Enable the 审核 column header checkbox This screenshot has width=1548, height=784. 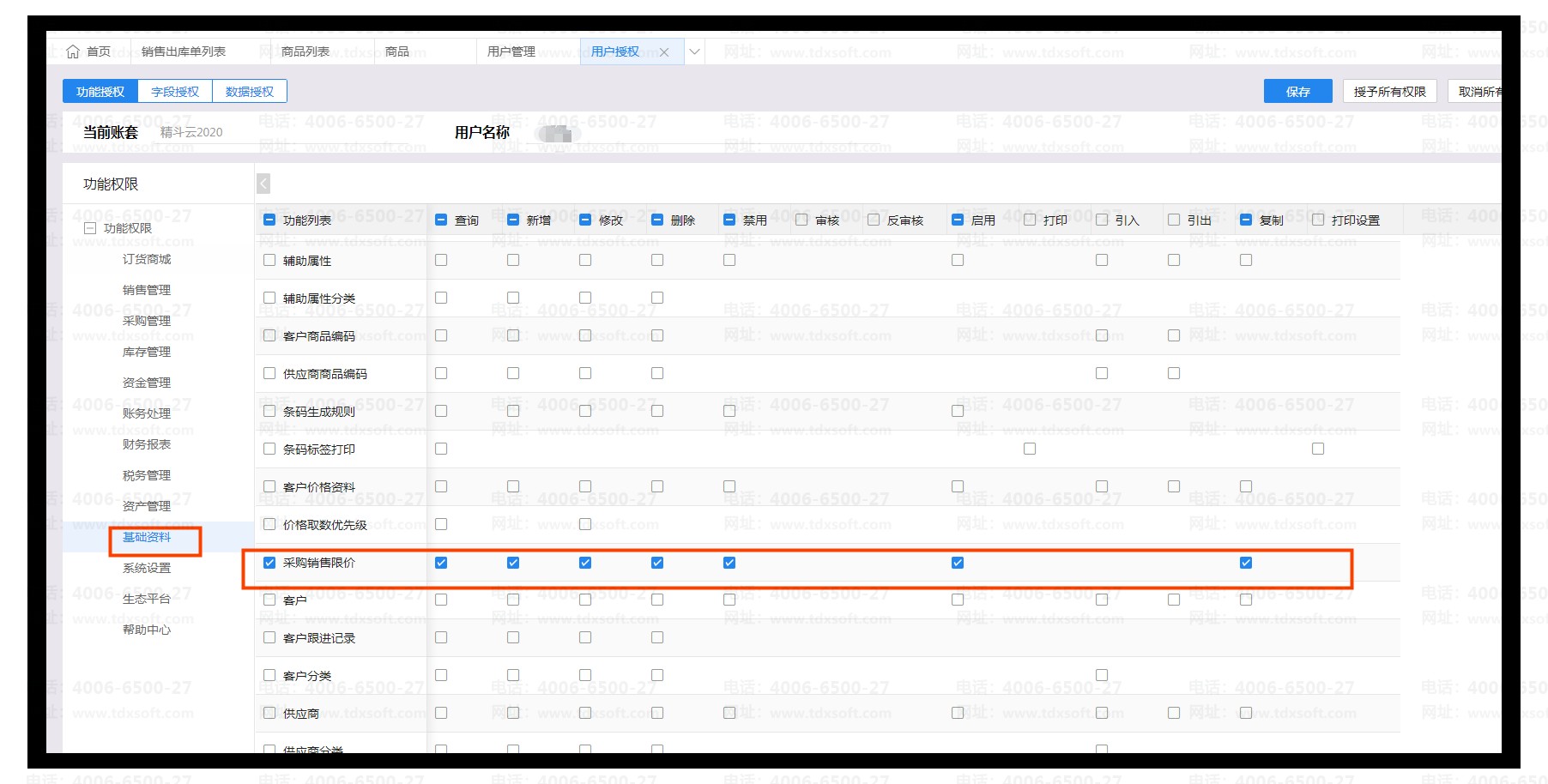click(801, 220)
